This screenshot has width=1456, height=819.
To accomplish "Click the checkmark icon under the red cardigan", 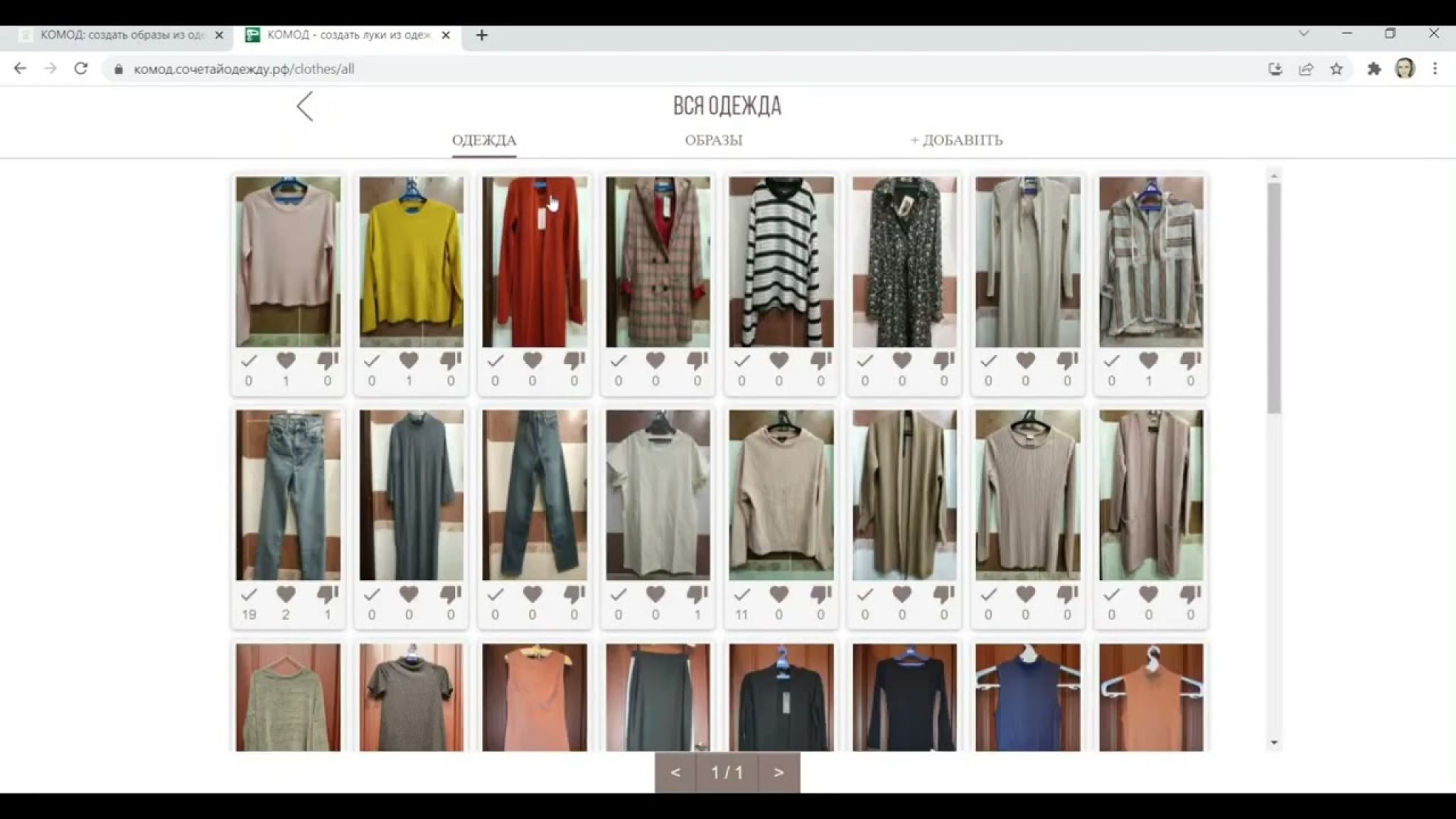I will coord(495,360).
